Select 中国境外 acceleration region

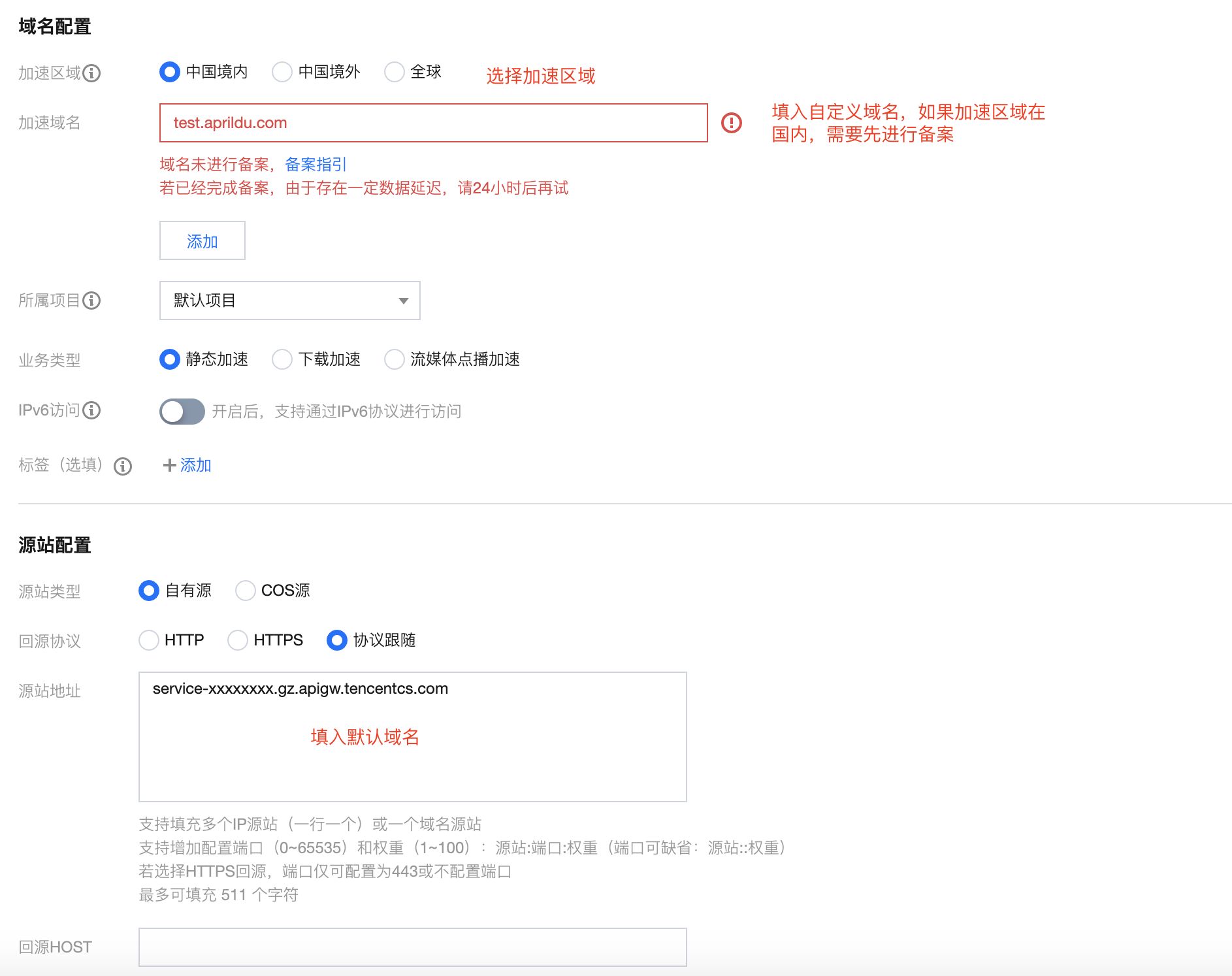point(282,72)
